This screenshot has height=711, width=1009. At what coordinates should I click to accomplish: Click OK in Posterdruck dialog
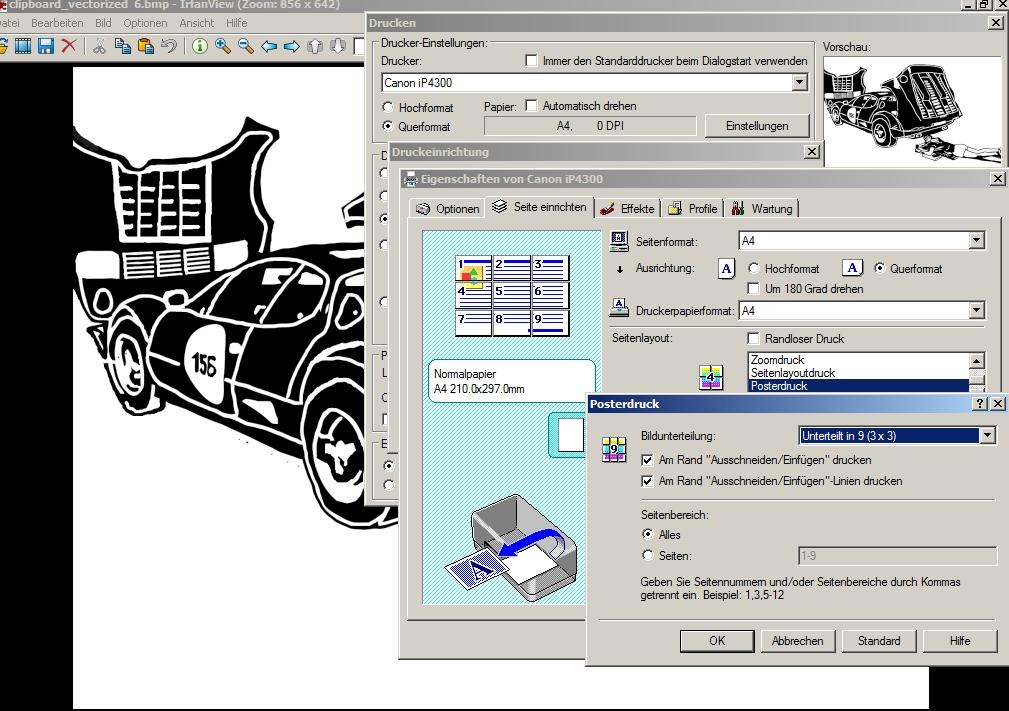(x=716, y=641)
